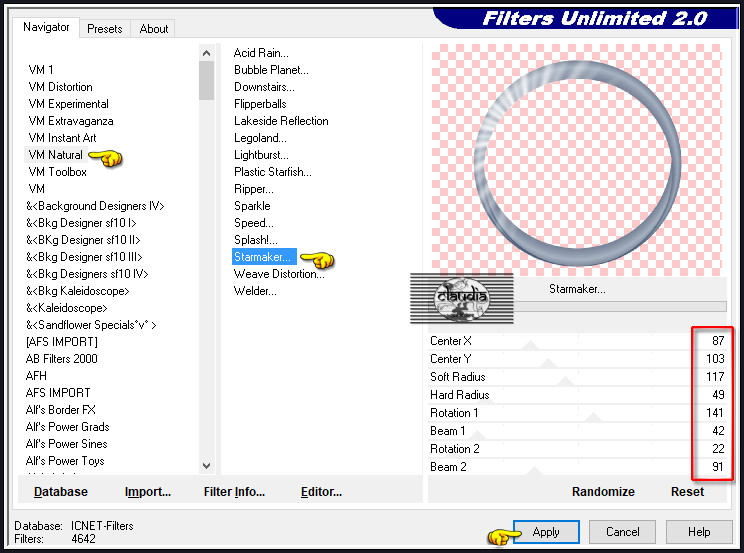The width and height of the screenshot is (744, 553).
Task: Cancel the Filters Unlimited dialog
Action: pyautogui.click(x=623, y=532)
